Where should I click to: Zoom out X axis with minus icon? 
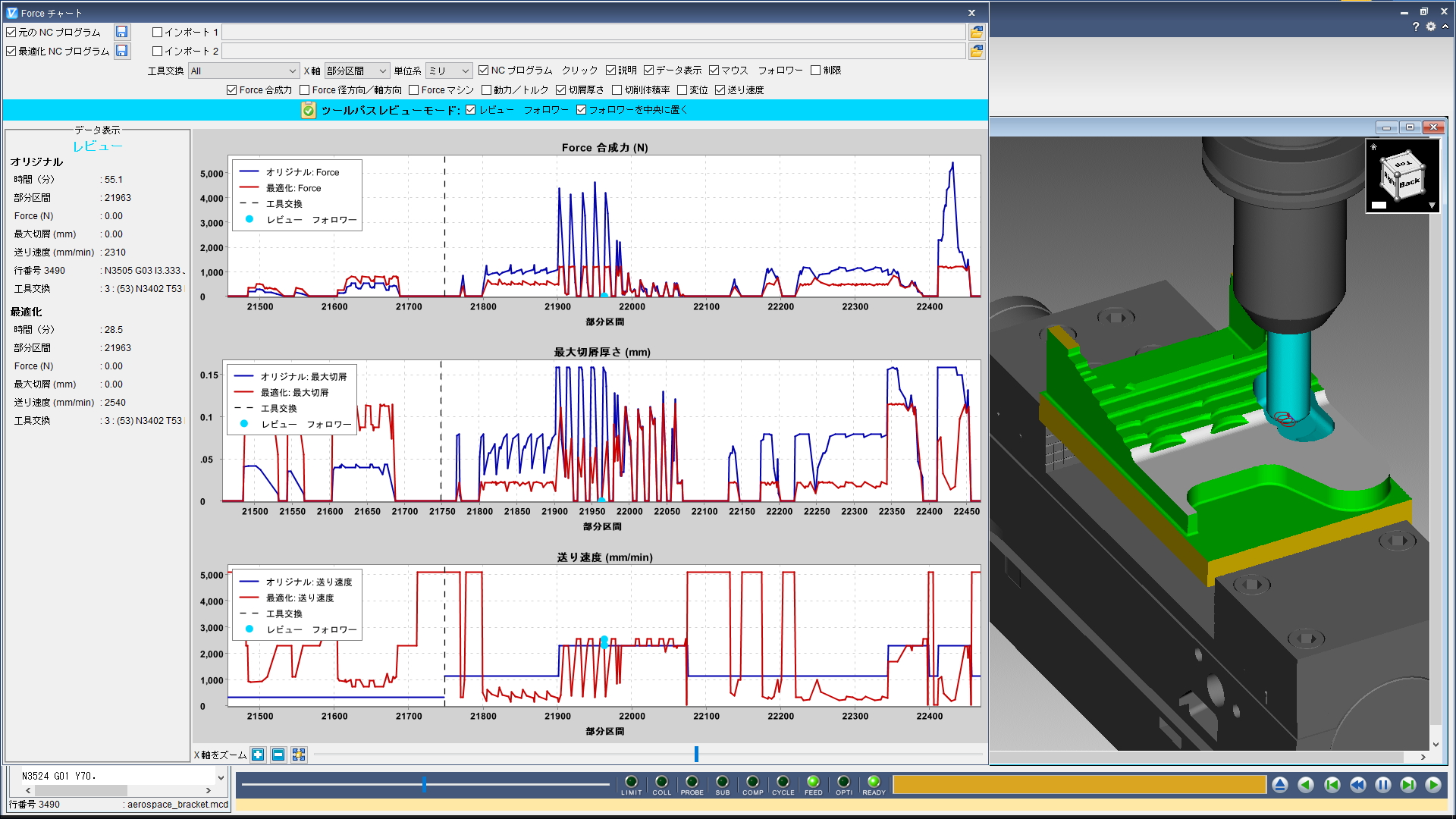278,755
